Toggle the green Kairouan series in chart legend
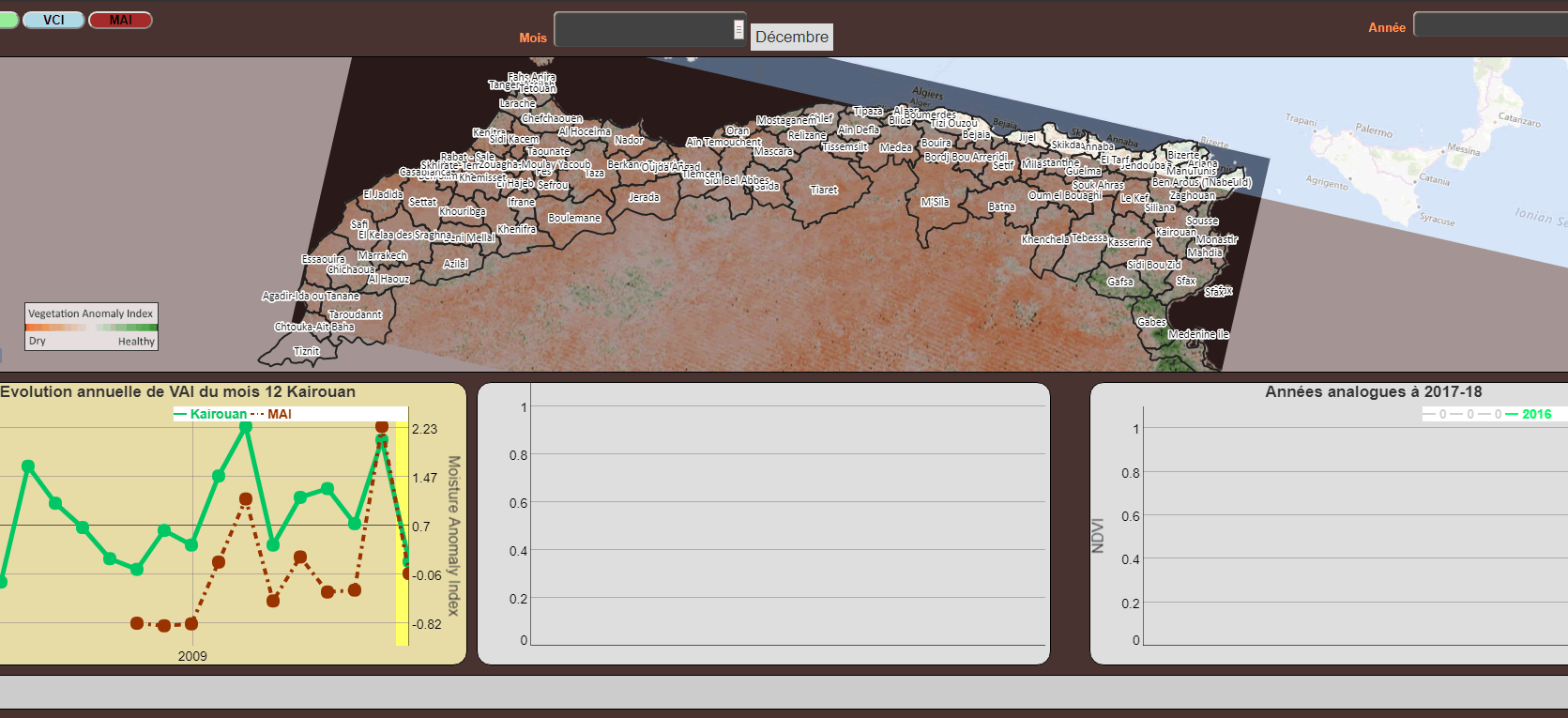The height and width of the screenshot is (718, 1568). click(x=210, y=414)
